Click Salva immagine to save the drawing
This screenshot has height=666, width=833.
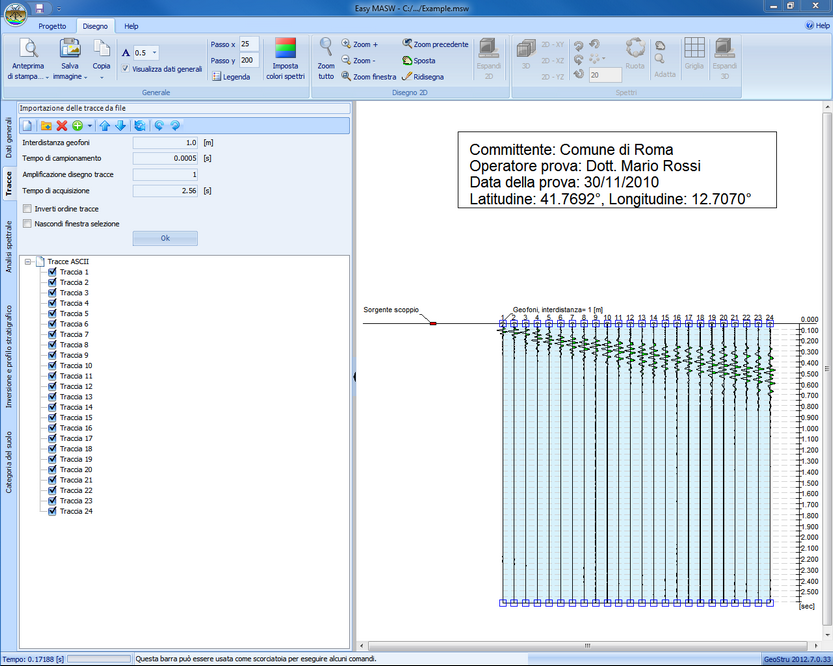point(70,48)
